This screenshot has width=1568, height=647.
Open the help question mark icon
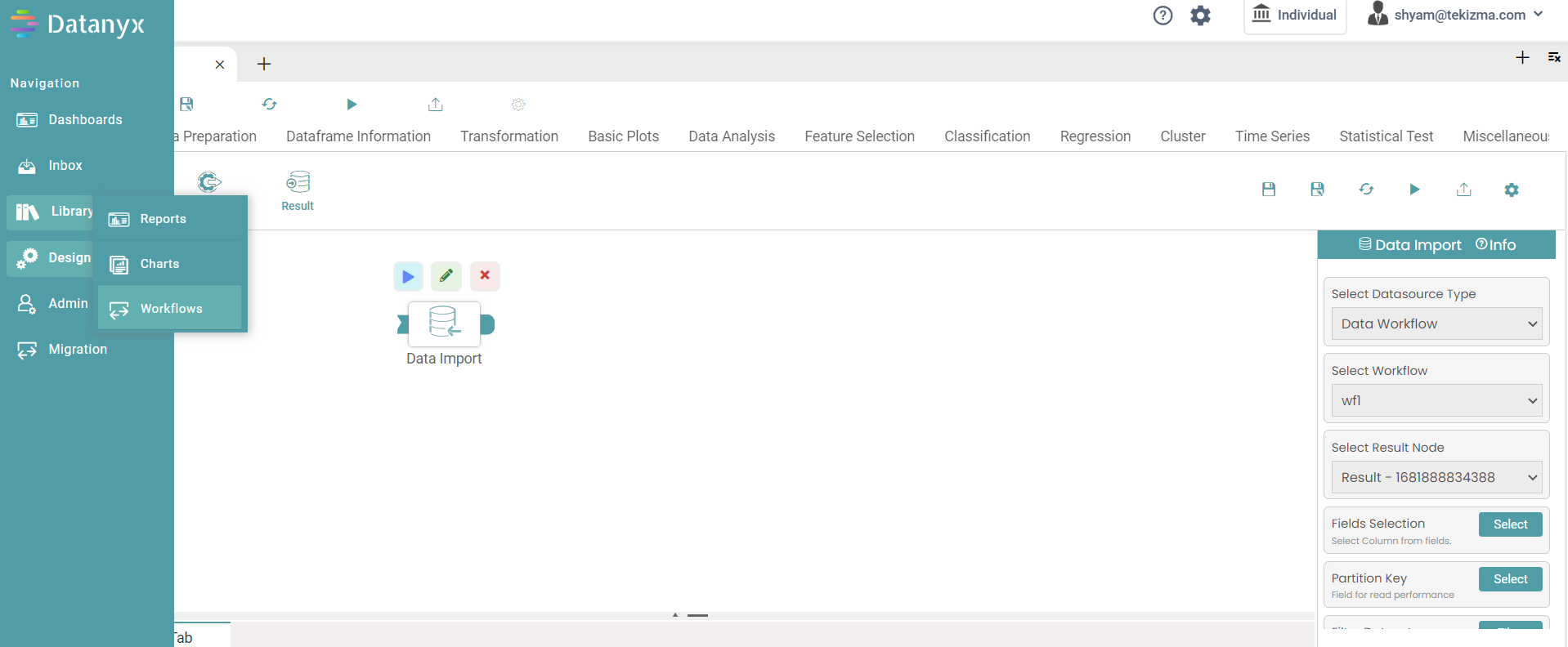[x=1163, y=16]
